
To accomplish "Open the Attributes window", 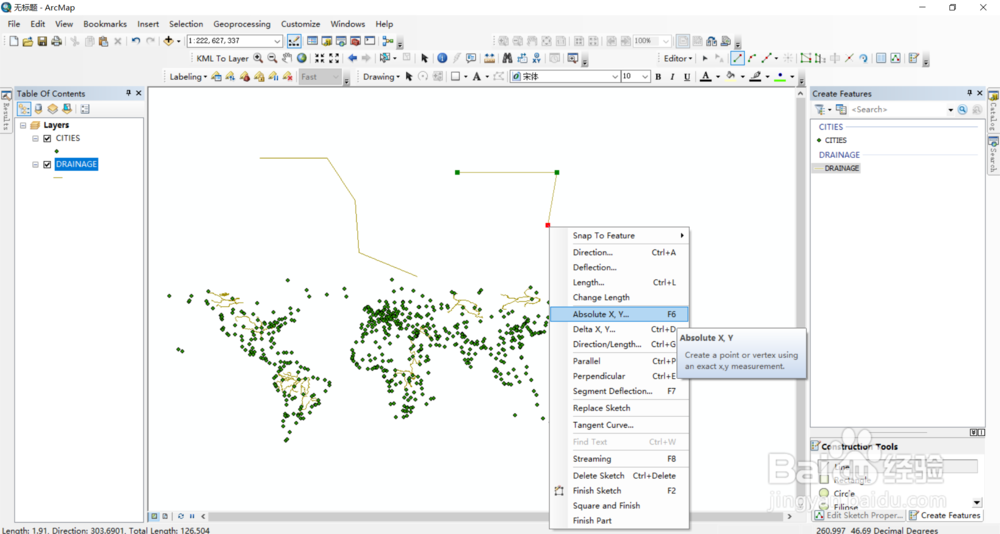I will [x=881, y=58].
